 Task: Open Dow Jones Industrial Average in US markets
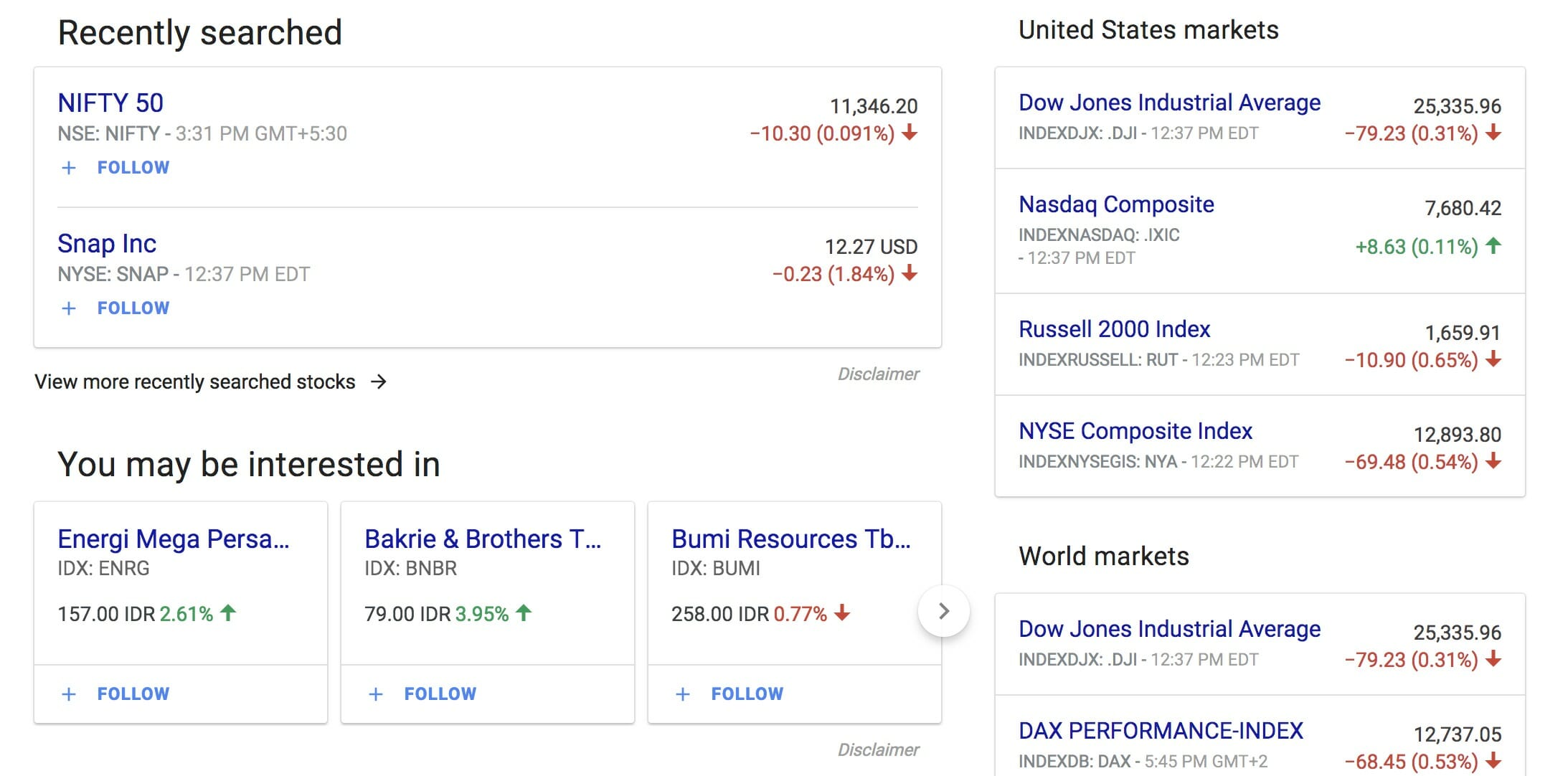(x=1170, y=103)
